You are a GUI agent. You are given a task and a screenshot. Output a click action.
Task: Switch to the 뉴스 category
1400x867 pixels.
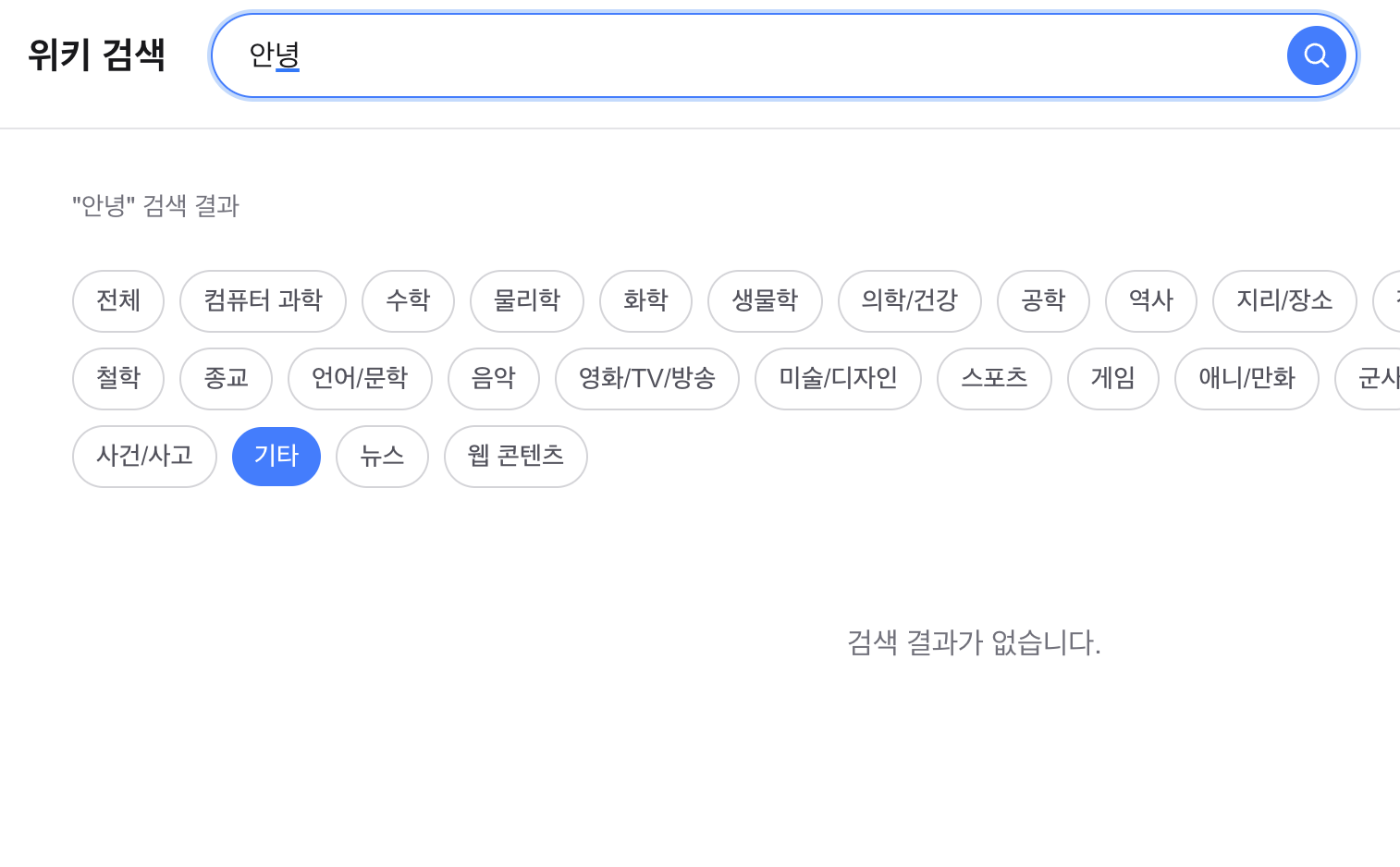pos(382,456)
